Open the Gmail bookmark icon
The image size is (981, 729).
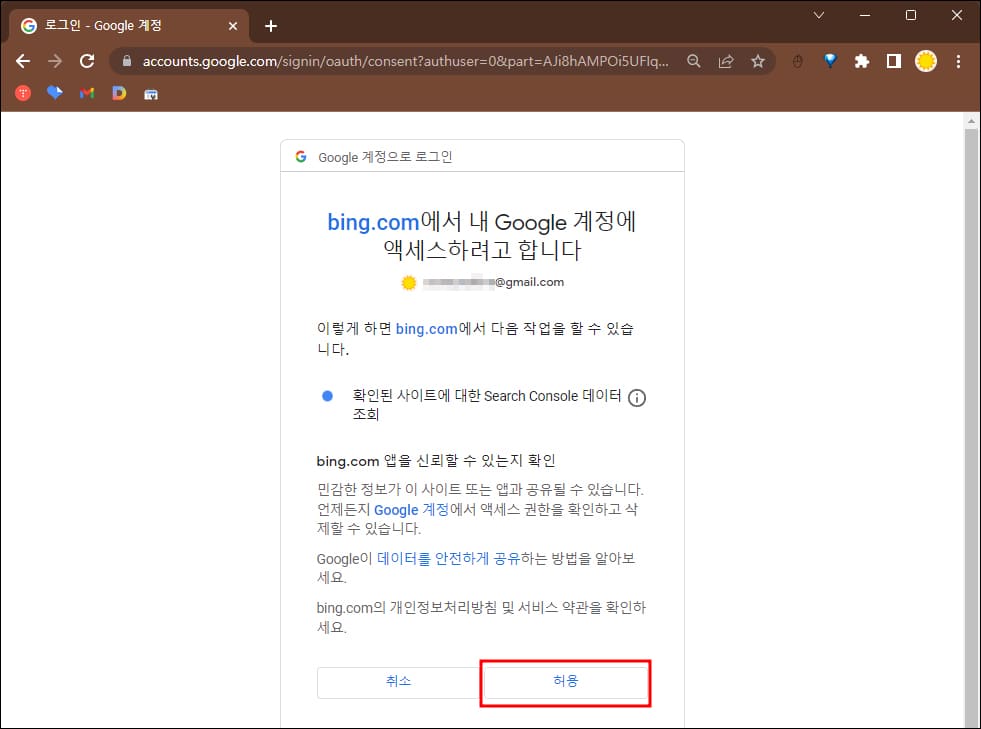coord(87,93)
